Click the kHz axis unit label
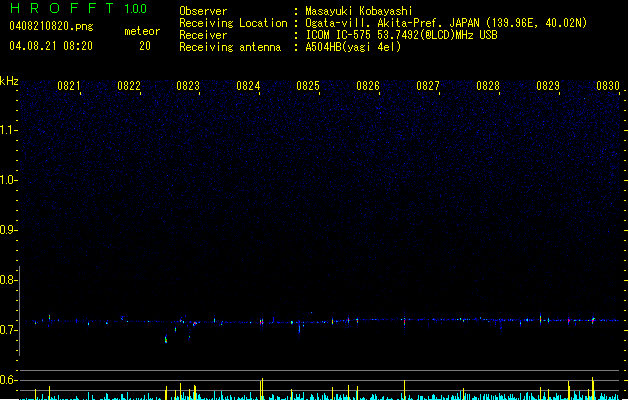Image resolution: width=629 pixels, height=400 pixels. click(x=9, y=81)
